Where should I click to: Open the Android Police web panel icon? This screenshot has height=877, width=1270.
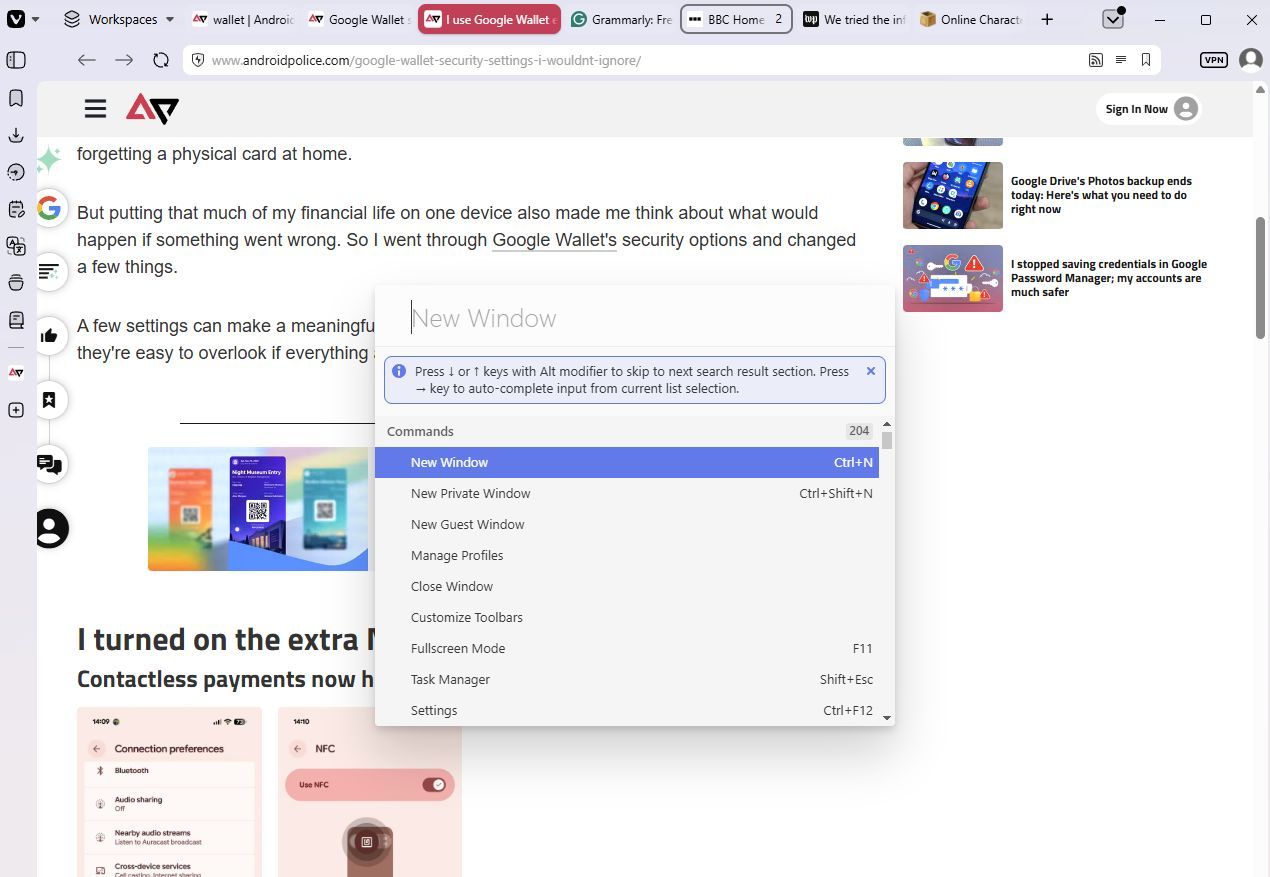(x=16, y=372)
